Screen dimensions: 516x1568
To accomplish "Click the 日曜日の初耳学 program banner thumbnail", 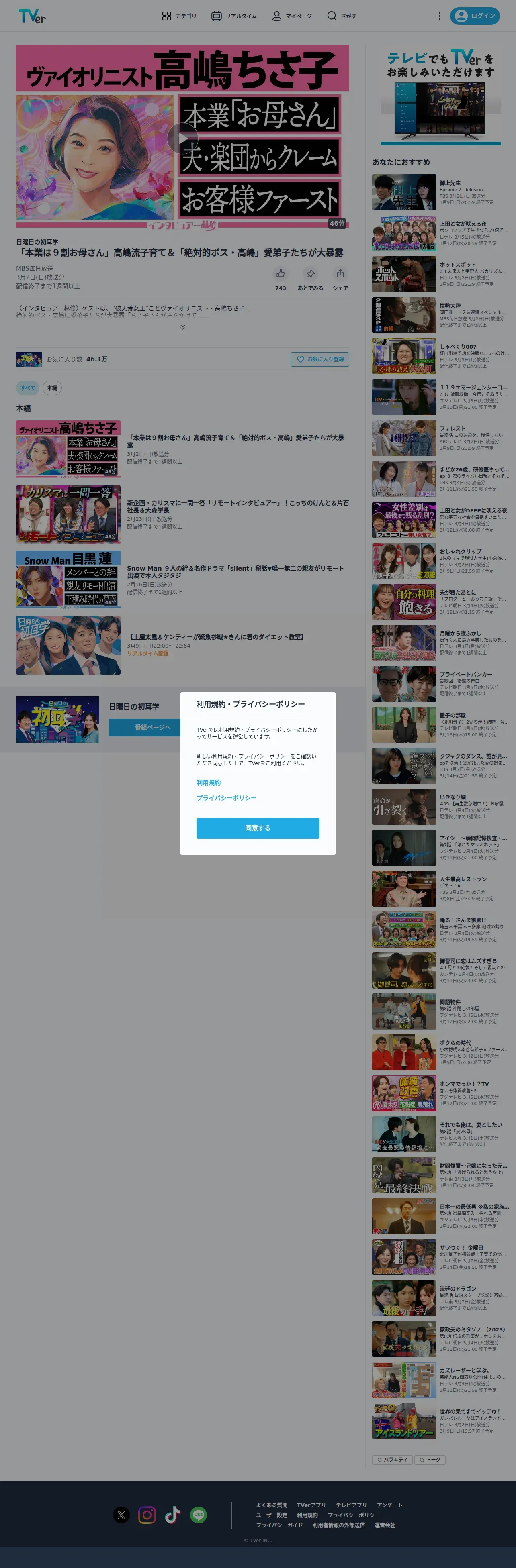I will click(x=57, y=720).
